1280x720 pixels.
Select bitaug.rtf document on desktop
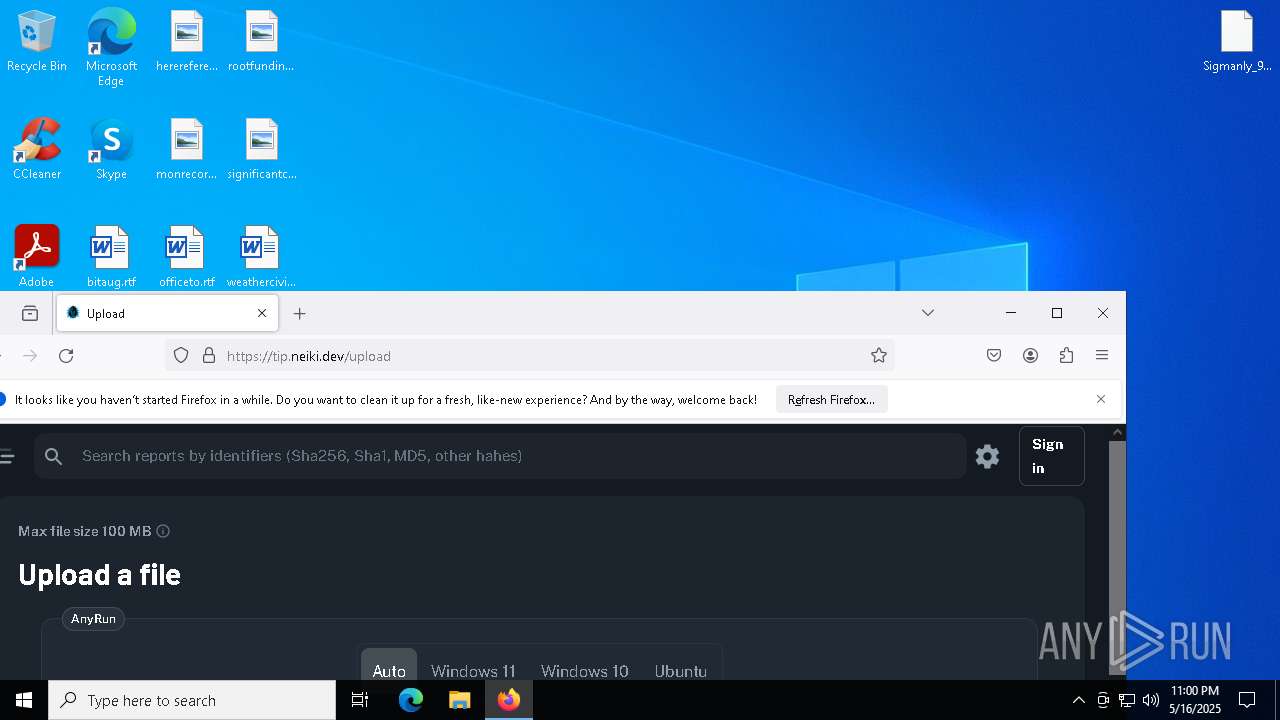pyautogui.click(x=111, y=257)
